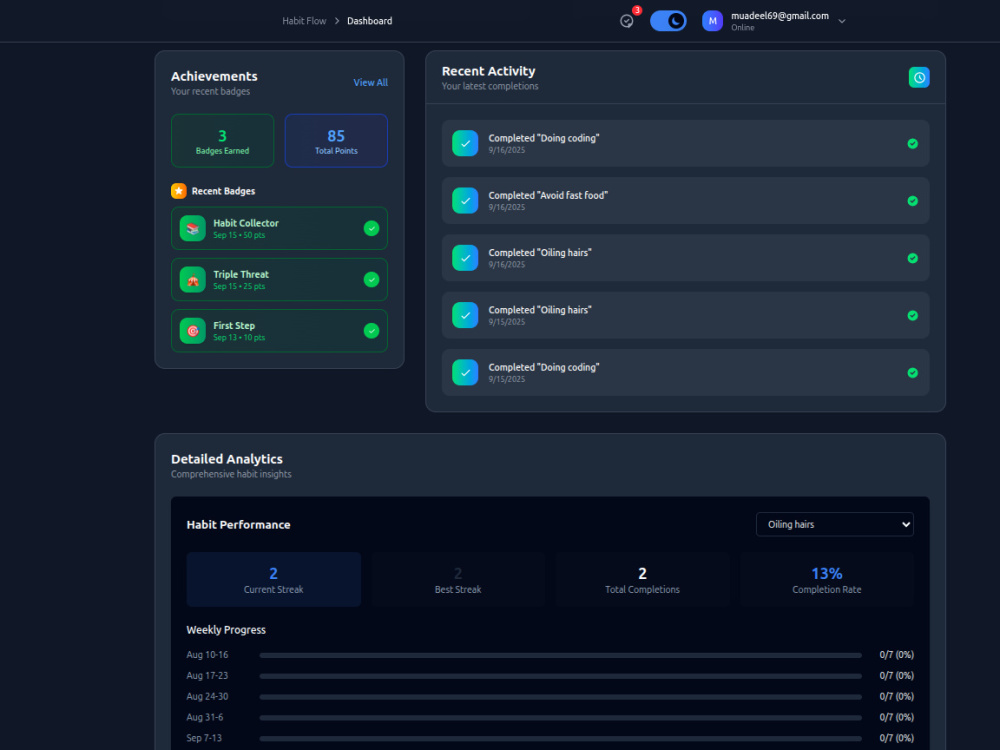
Task: Click the Habit Collector badge title
Action: click(x=246, y=223)
